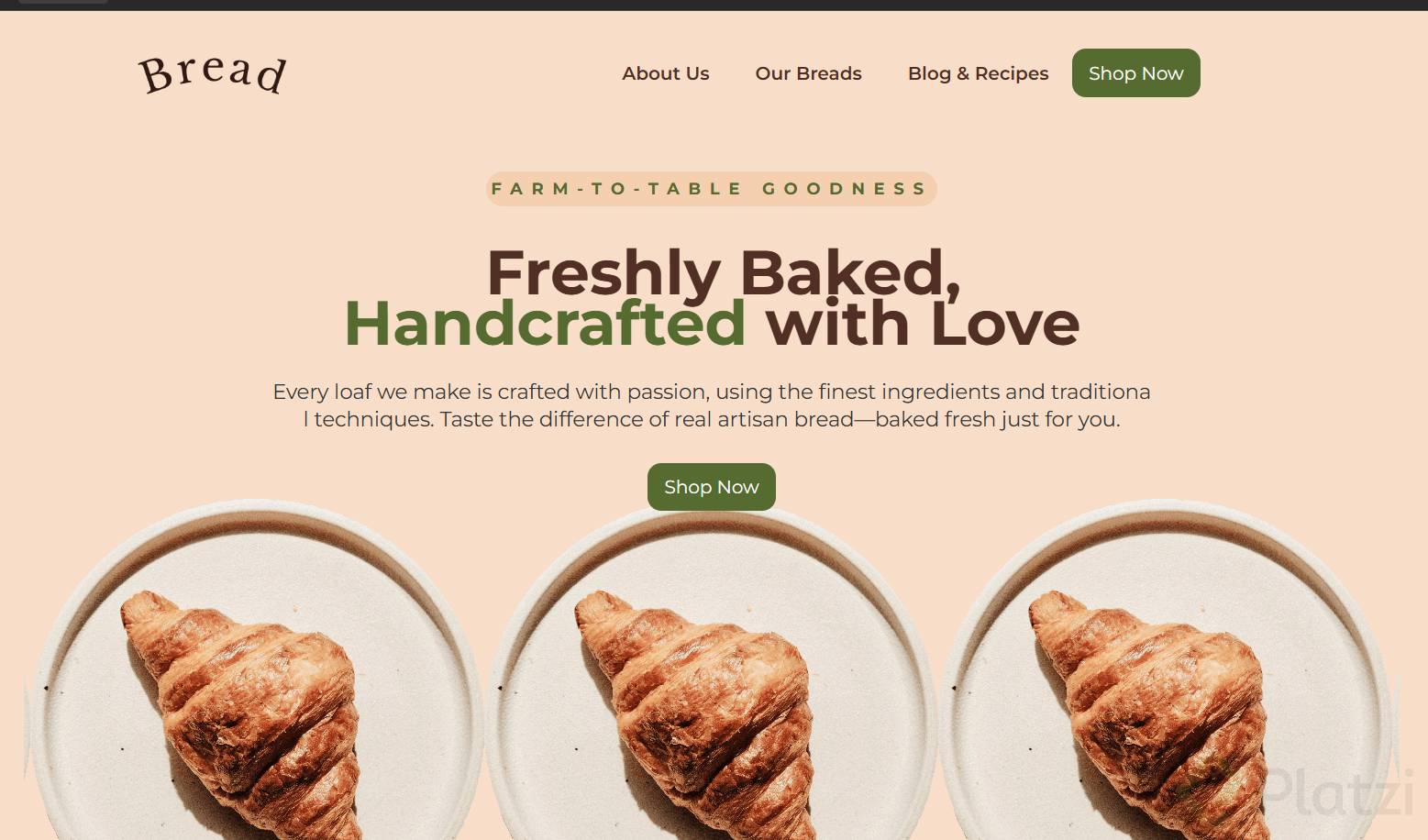Select the FARM-TO-TABLE GOODNESS badge
Viewport: 1428px width, 840px height.
711,189
